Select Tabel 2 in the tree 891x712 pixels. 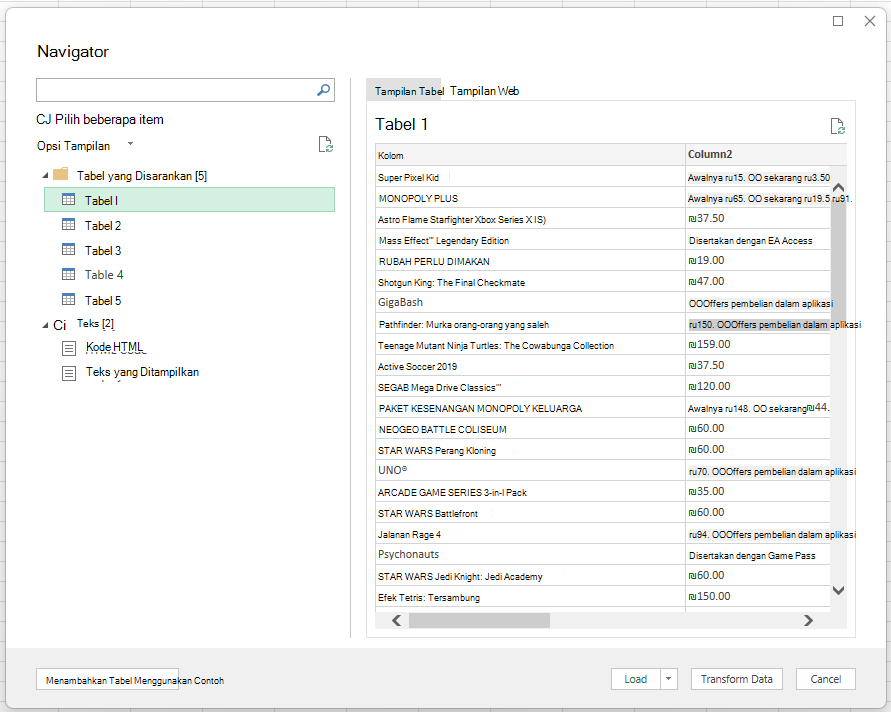(x=103, y=226)
